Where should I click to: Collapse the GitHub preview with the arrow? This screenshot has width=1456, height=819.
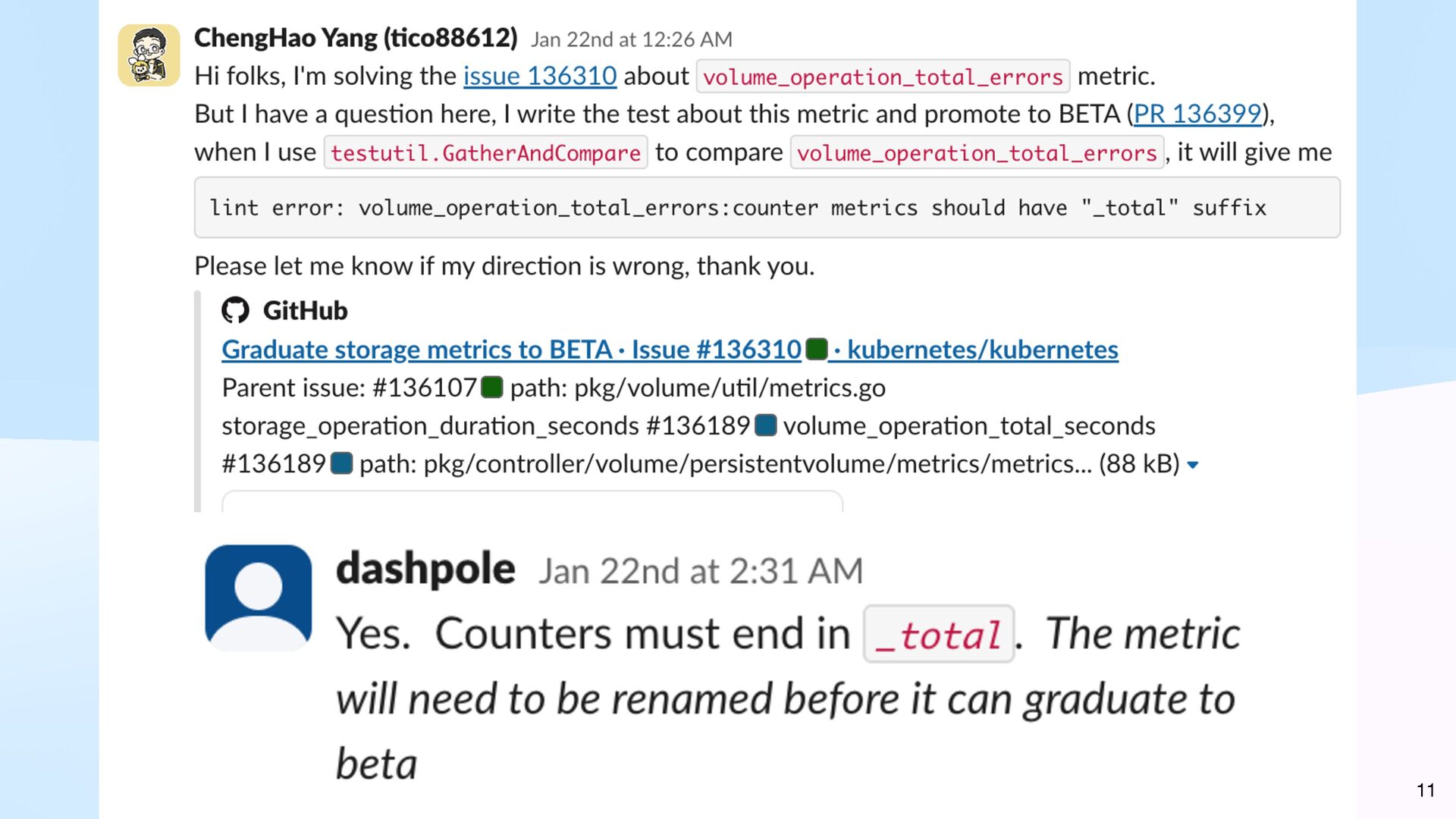[x=1193, y=465]
